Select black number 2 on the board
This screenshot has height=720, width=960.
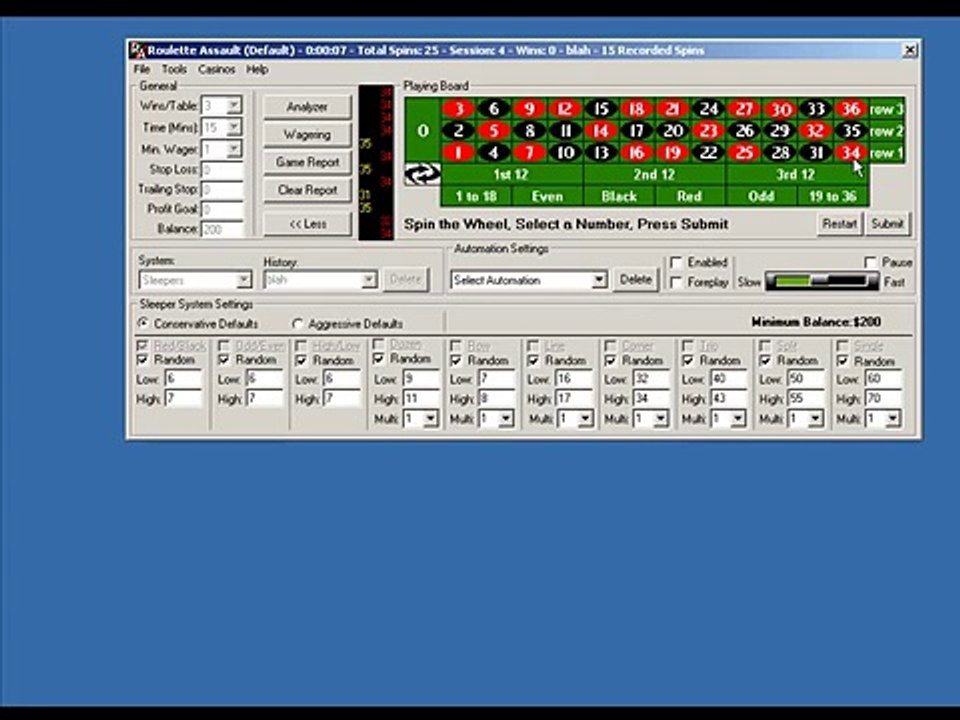tap(458, 131)
